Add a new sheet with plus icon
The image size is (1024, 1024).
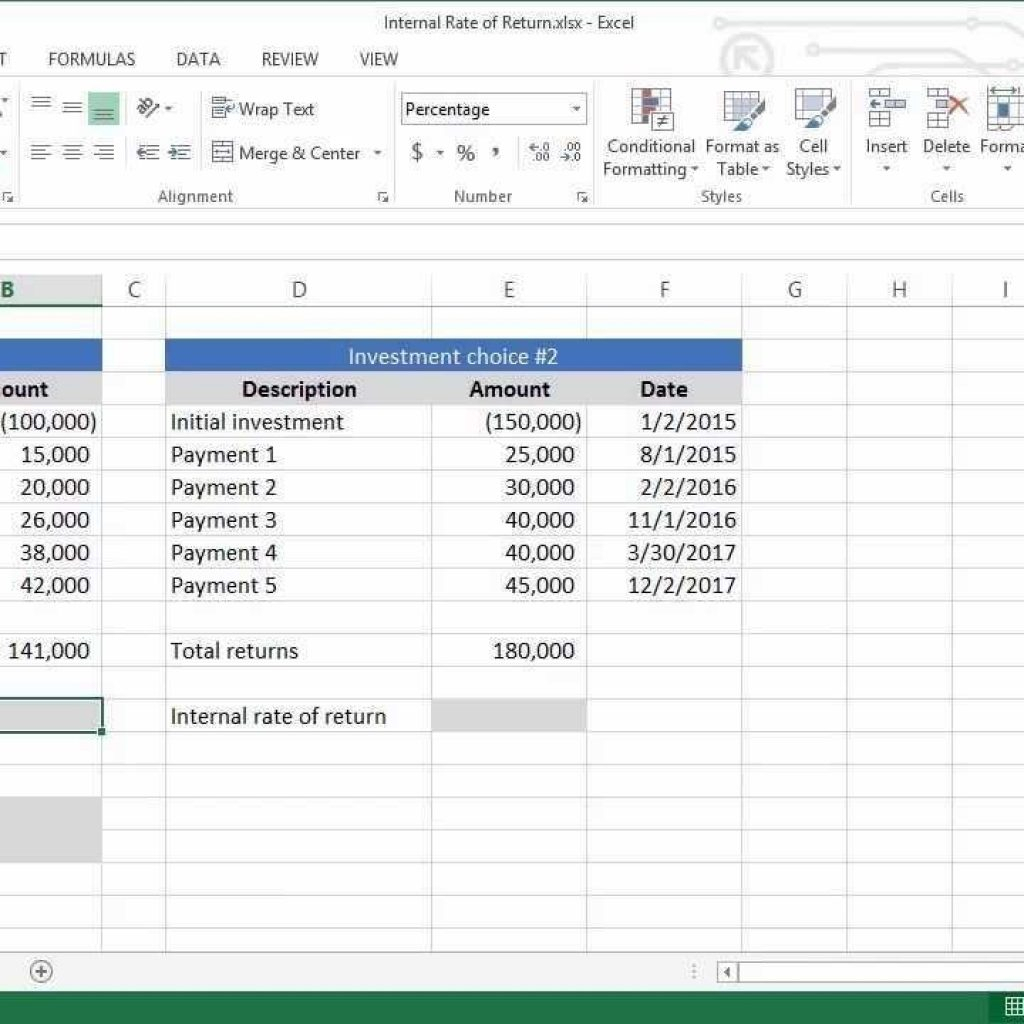tap(41, 971)
